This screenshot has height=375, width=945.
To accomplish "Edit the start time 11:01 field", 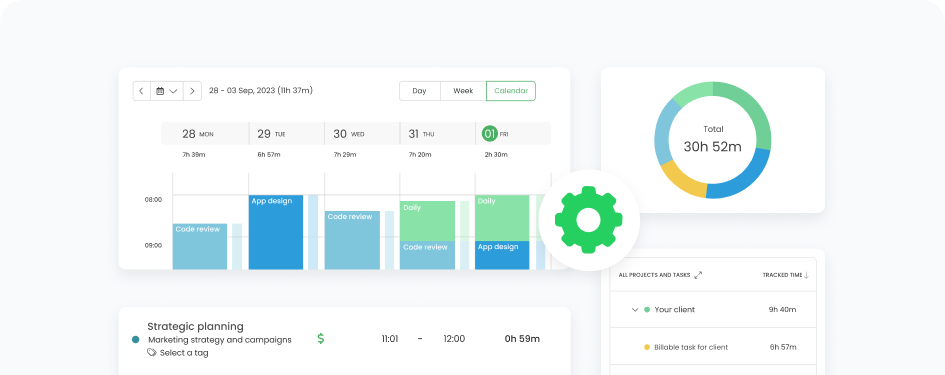I will (x=390, y=339).
